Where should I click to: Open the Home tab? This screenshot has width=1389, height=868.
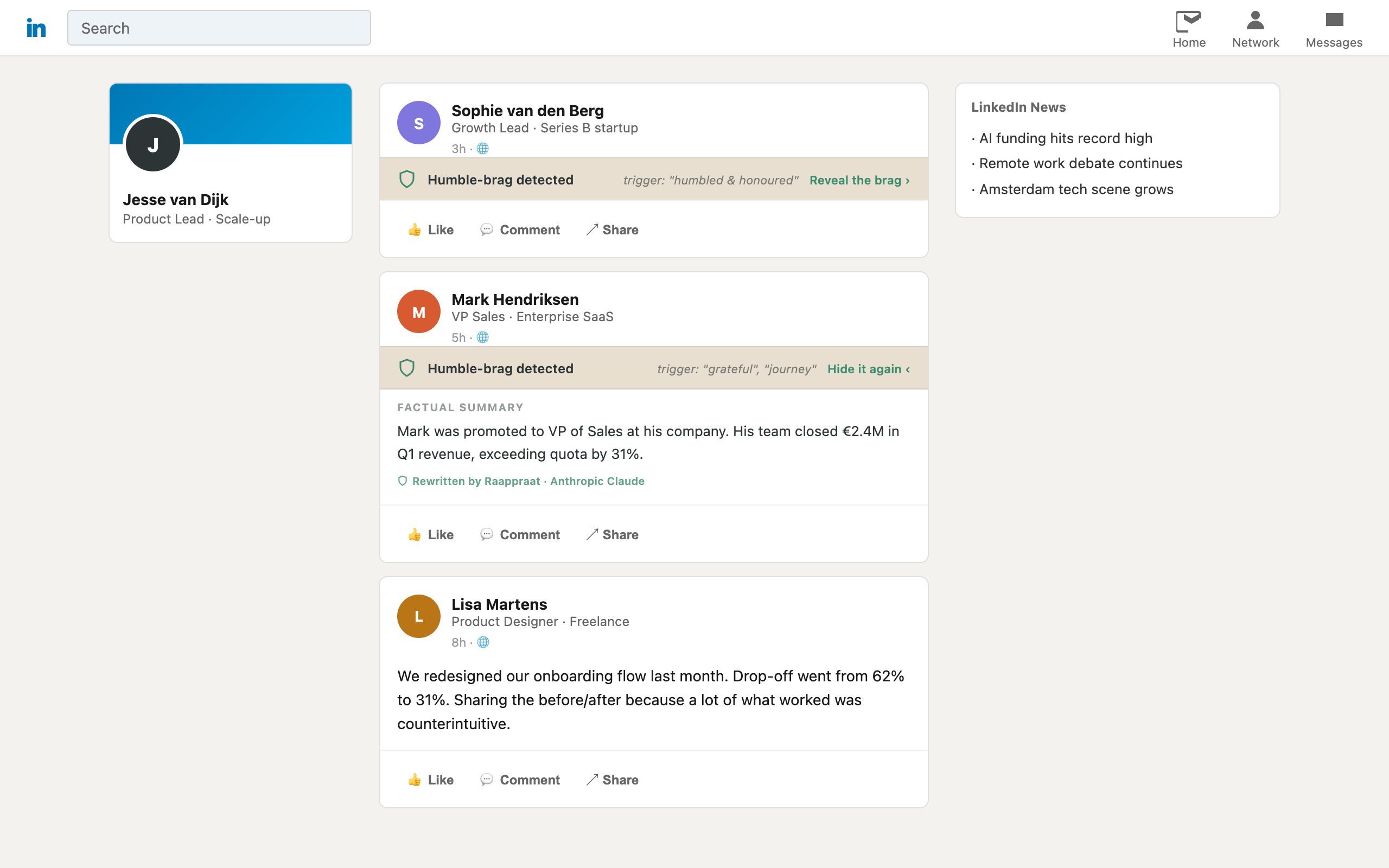pos(1189,29)
